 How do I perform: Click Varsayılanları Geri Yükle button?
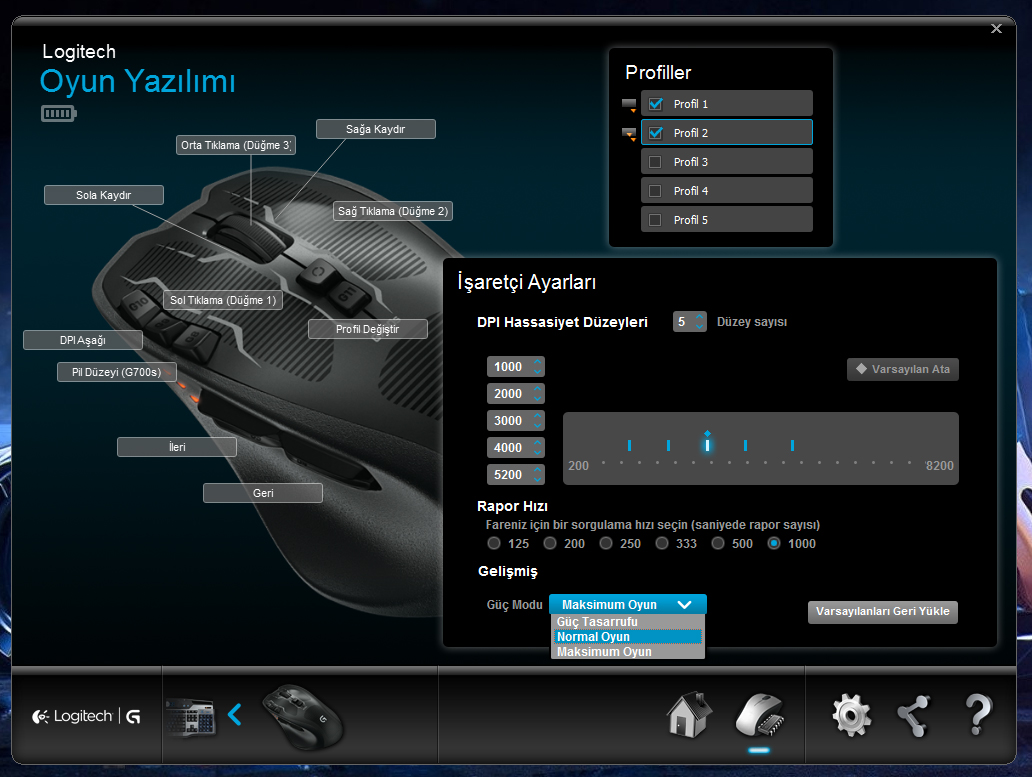883,612
